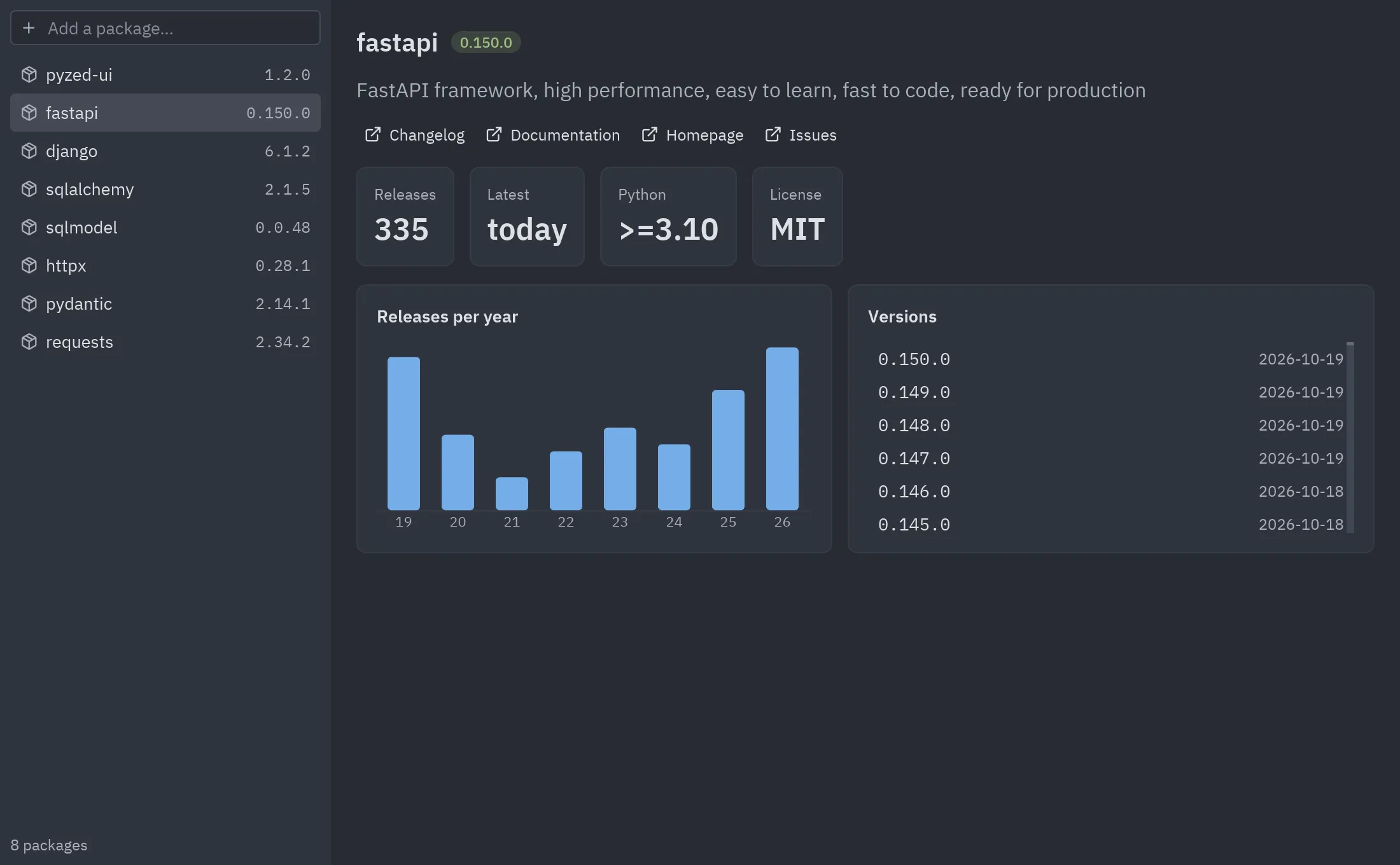
Task: Click the external-link icon beside Changelog
Action: [373, 134]
